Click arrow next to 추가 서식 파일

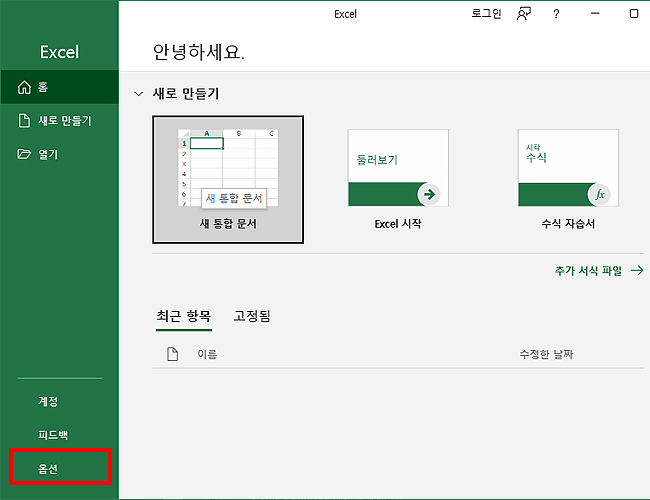pyautogui.click(x=637, y=271)
